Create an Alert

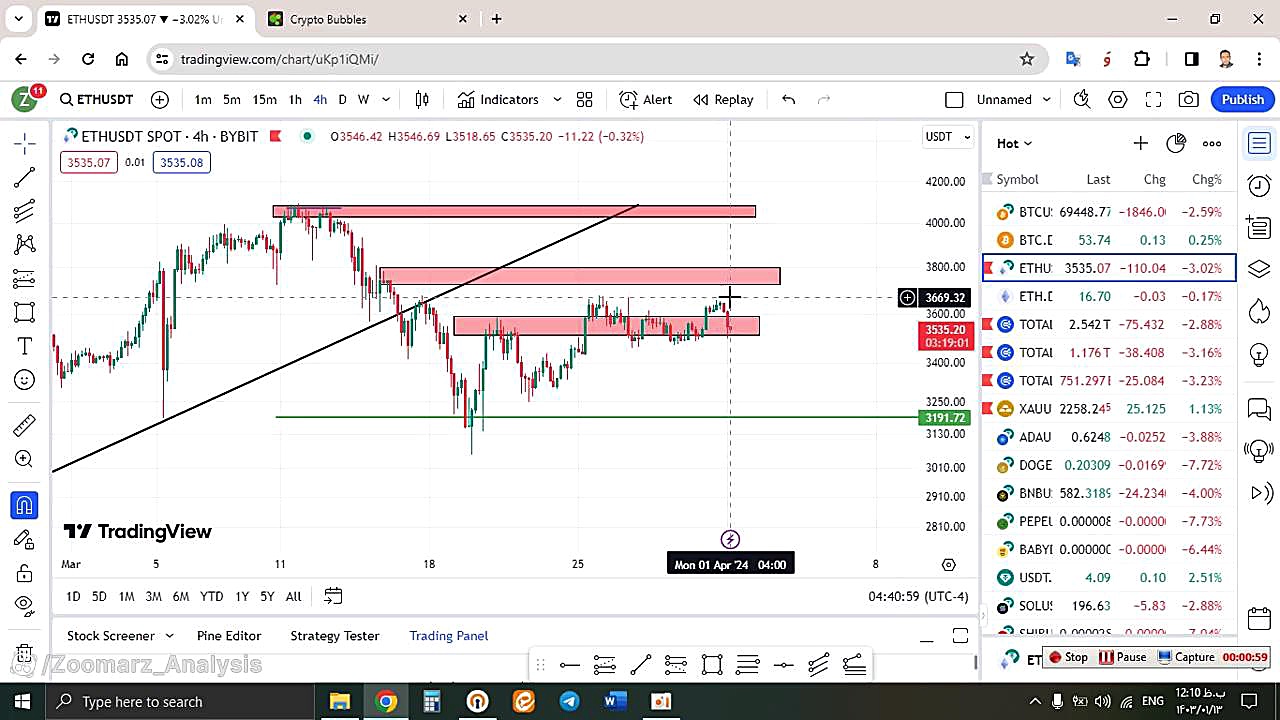tap(646, 99)
